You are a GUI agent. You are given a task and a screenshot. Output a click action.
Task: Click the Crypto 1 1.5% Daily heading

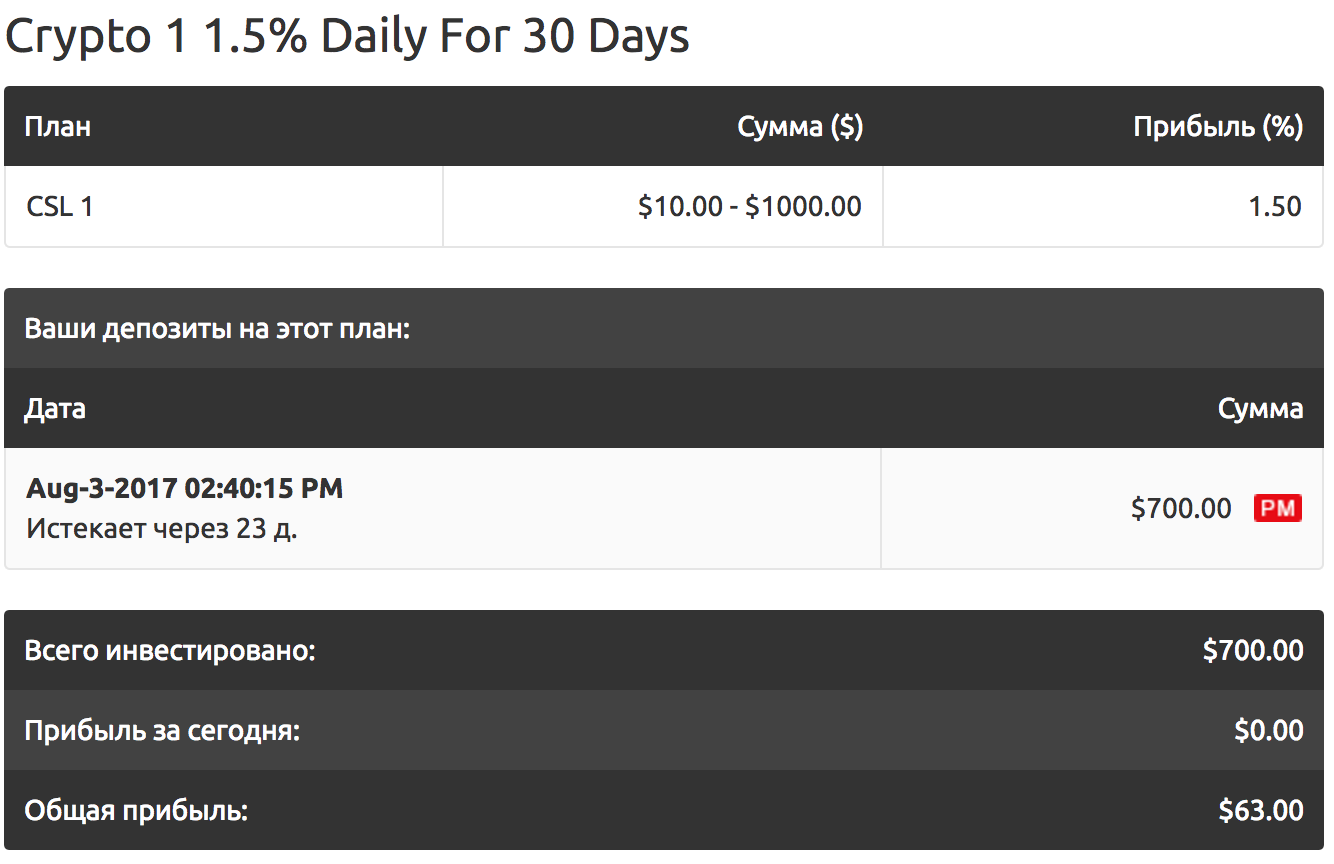(347, 37)
